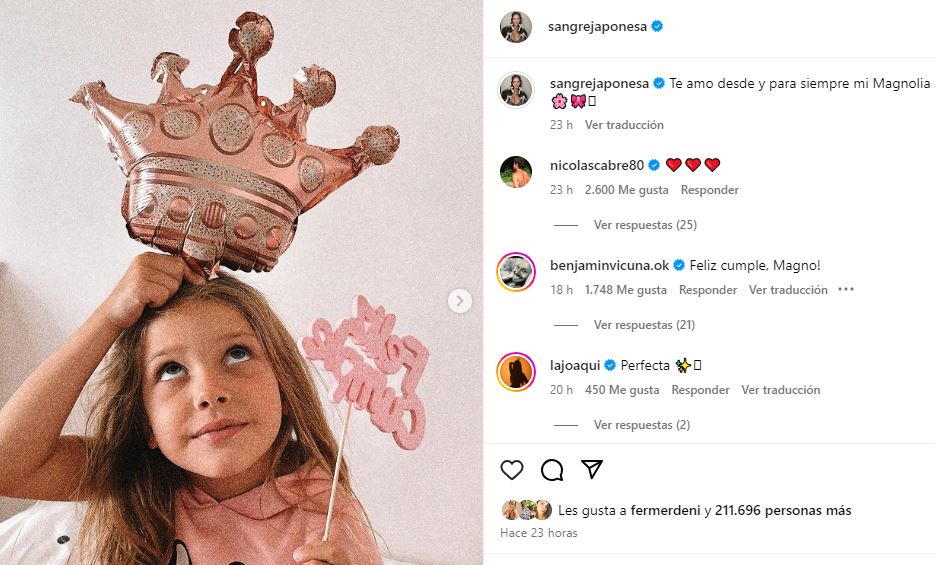Open benjaminvicuna.ok story avatar
This screenshot has height=565, width=935.
pos(516,272)
